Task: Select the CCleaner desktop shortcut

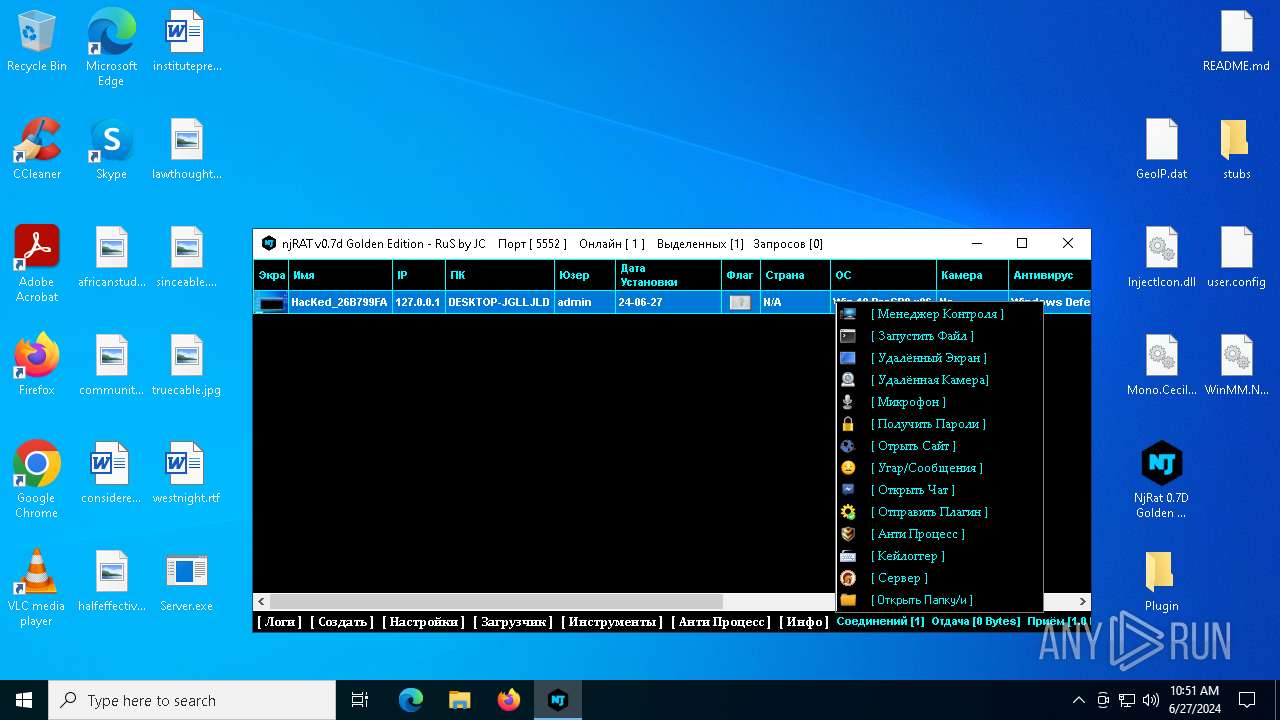Action: click(37, 148)
